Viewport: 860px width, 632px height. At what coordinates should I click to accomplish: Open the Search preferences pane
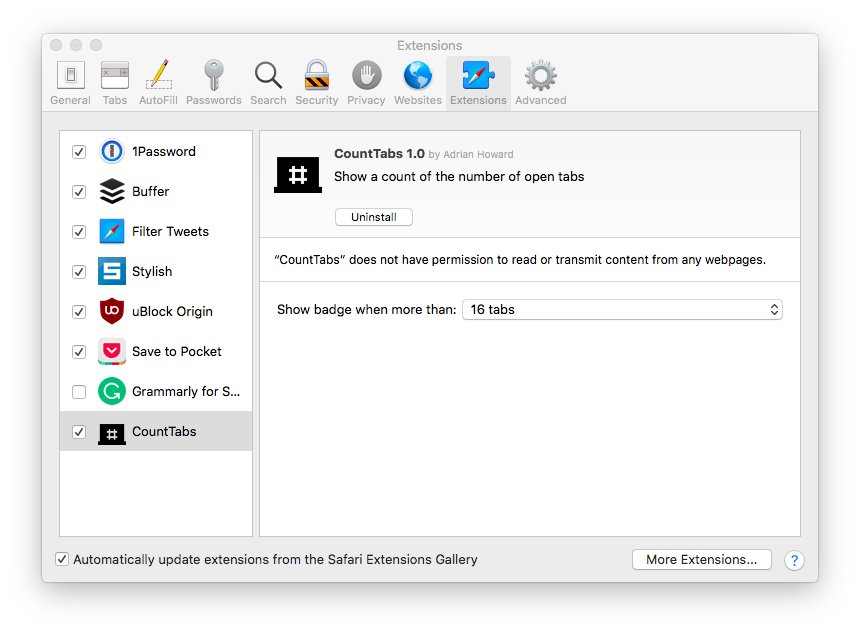(268, 83)
